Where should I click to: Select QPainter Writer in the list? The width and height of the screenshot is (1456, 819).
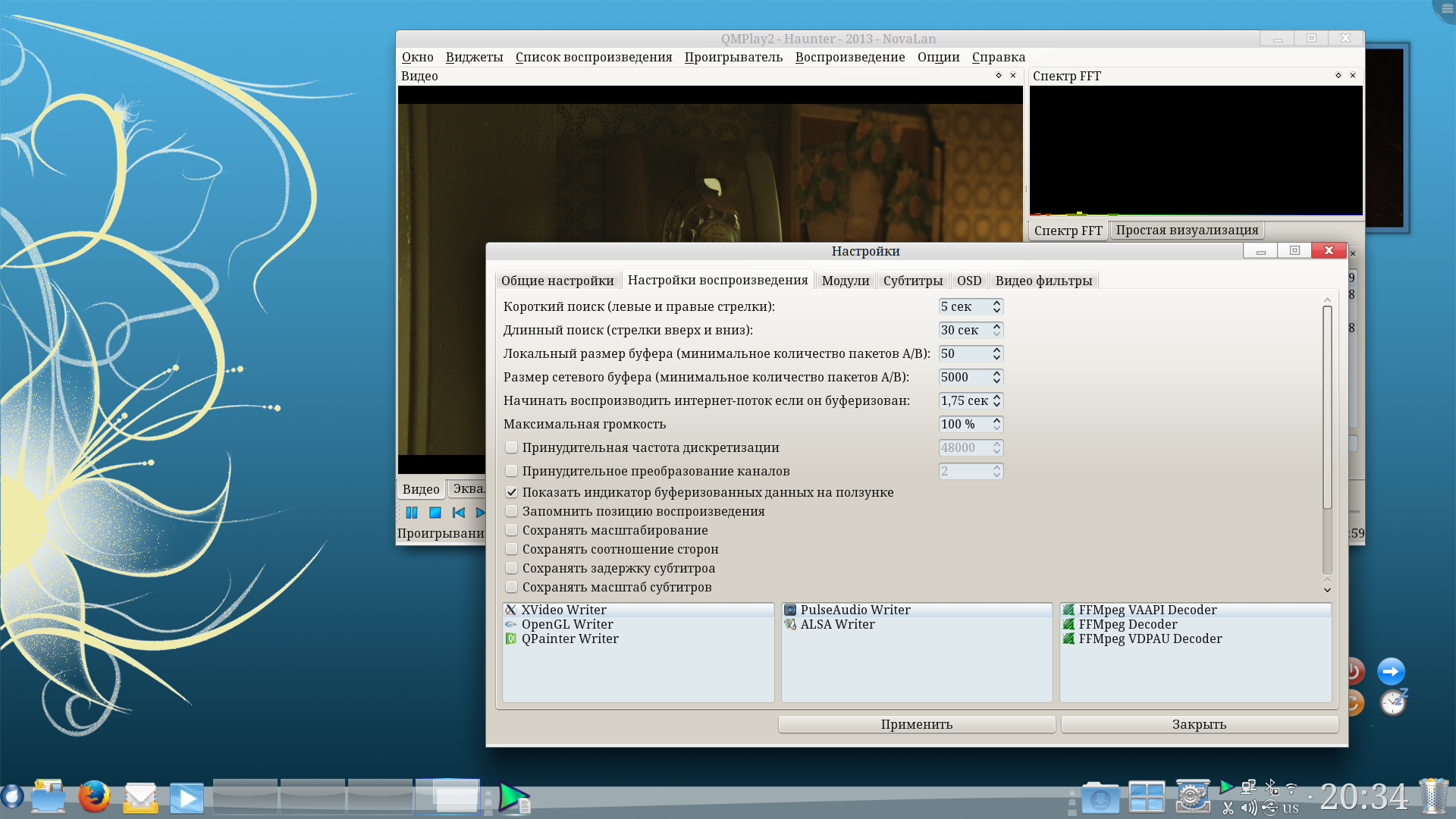(570, 639)
